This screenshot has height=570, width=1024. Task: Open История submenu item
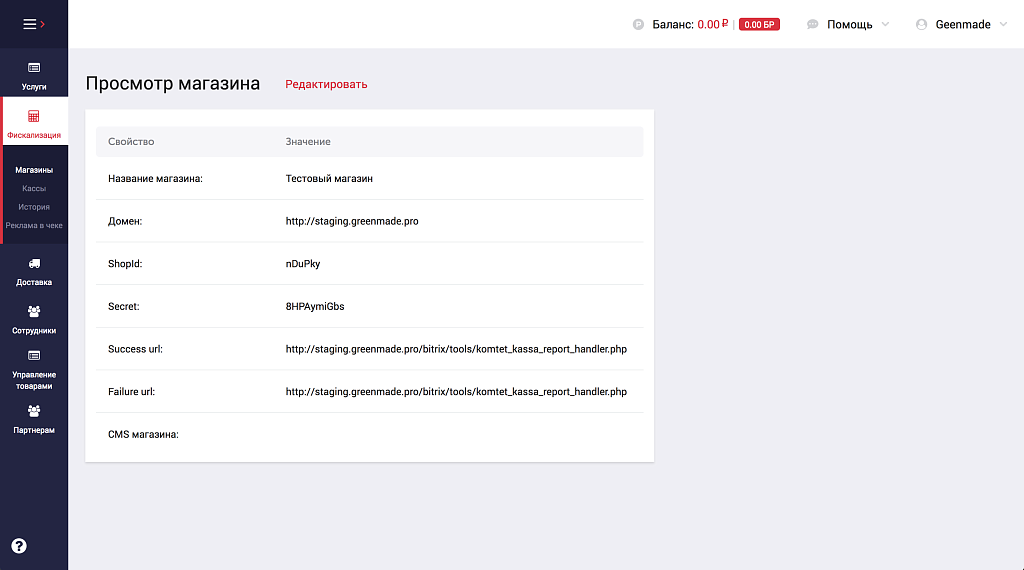point(34,207)
